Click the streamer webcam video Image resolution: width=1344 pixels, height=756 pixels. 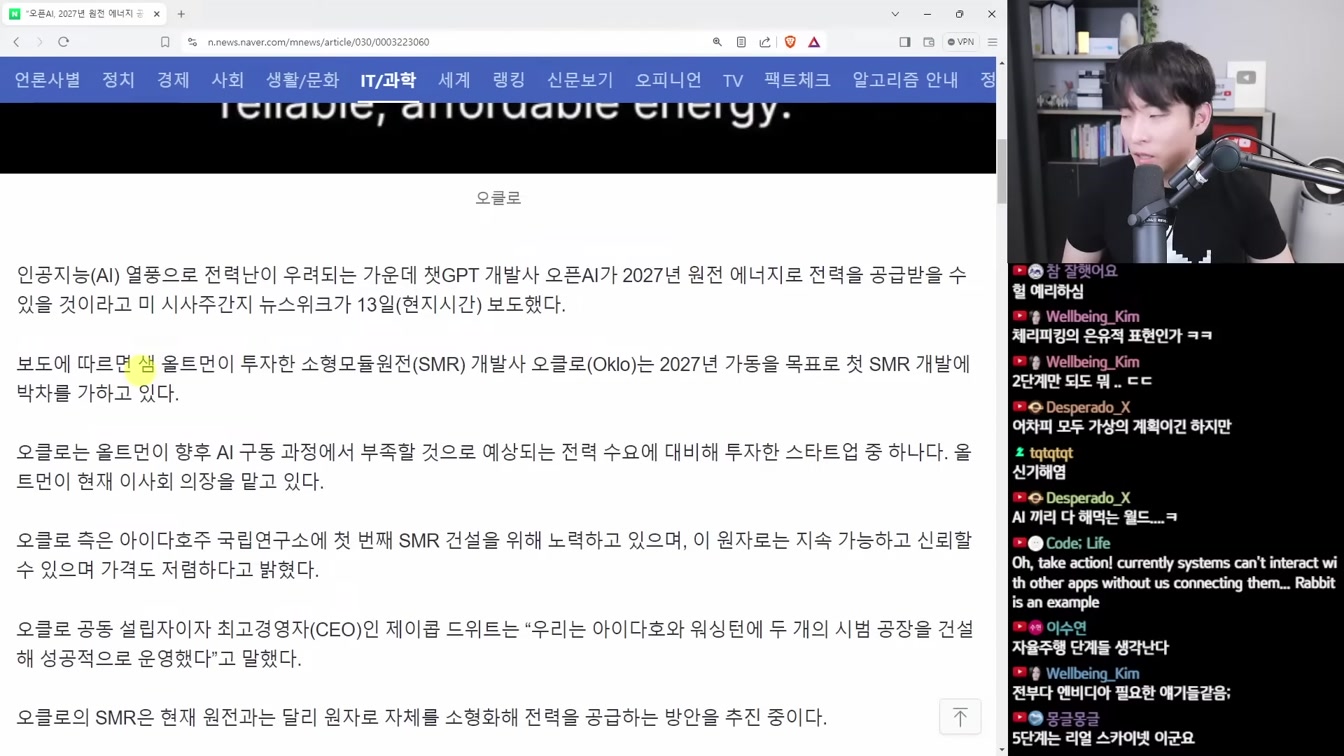pyautogui.click(x=1176, y=131)
